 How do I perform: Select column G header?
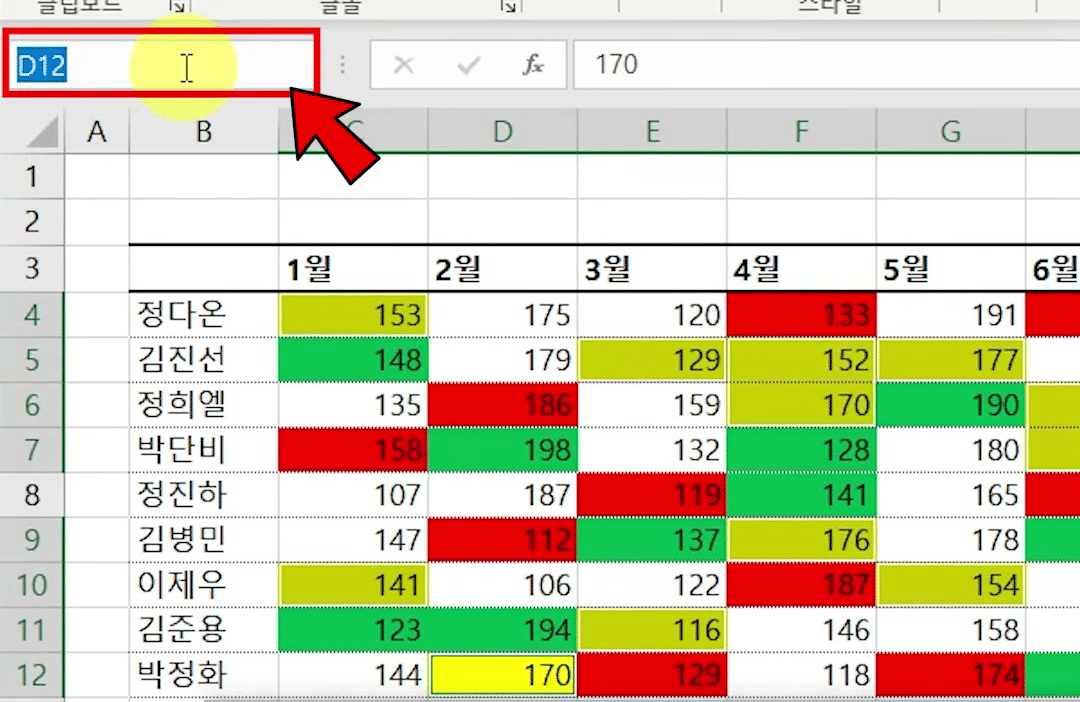[x=951, y=131]
